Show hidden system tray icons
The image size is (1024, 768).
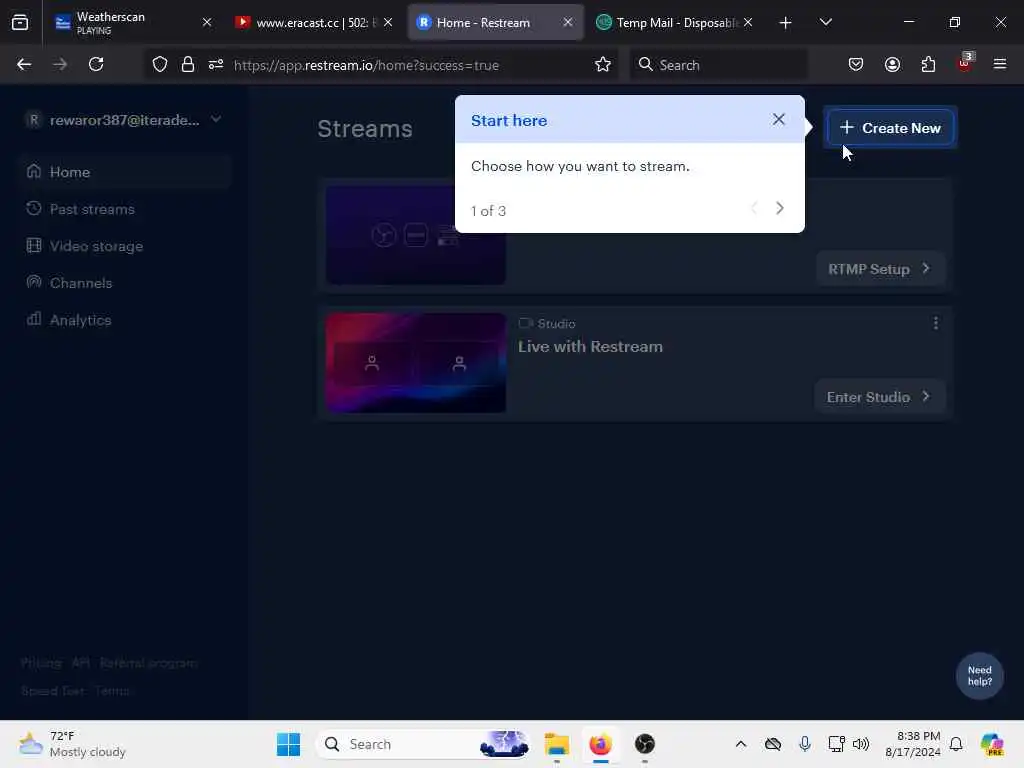(741, 744)
